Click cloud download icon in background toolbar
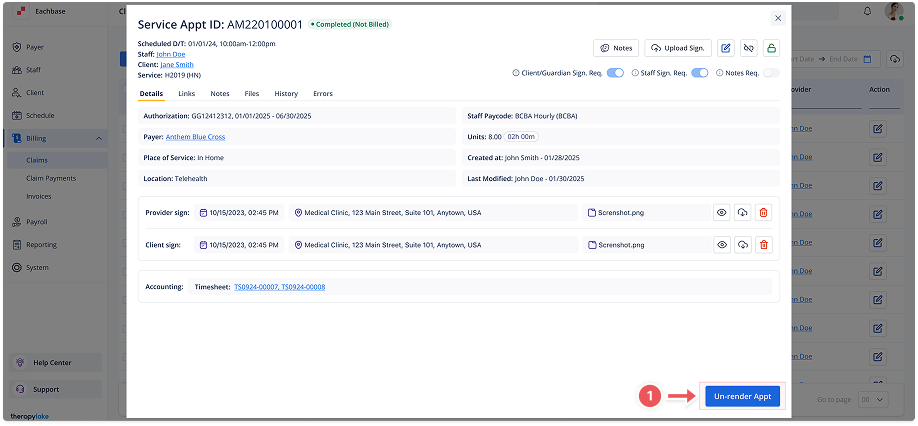The width and height of the screenshot is (918, 426). pos(894,59)
